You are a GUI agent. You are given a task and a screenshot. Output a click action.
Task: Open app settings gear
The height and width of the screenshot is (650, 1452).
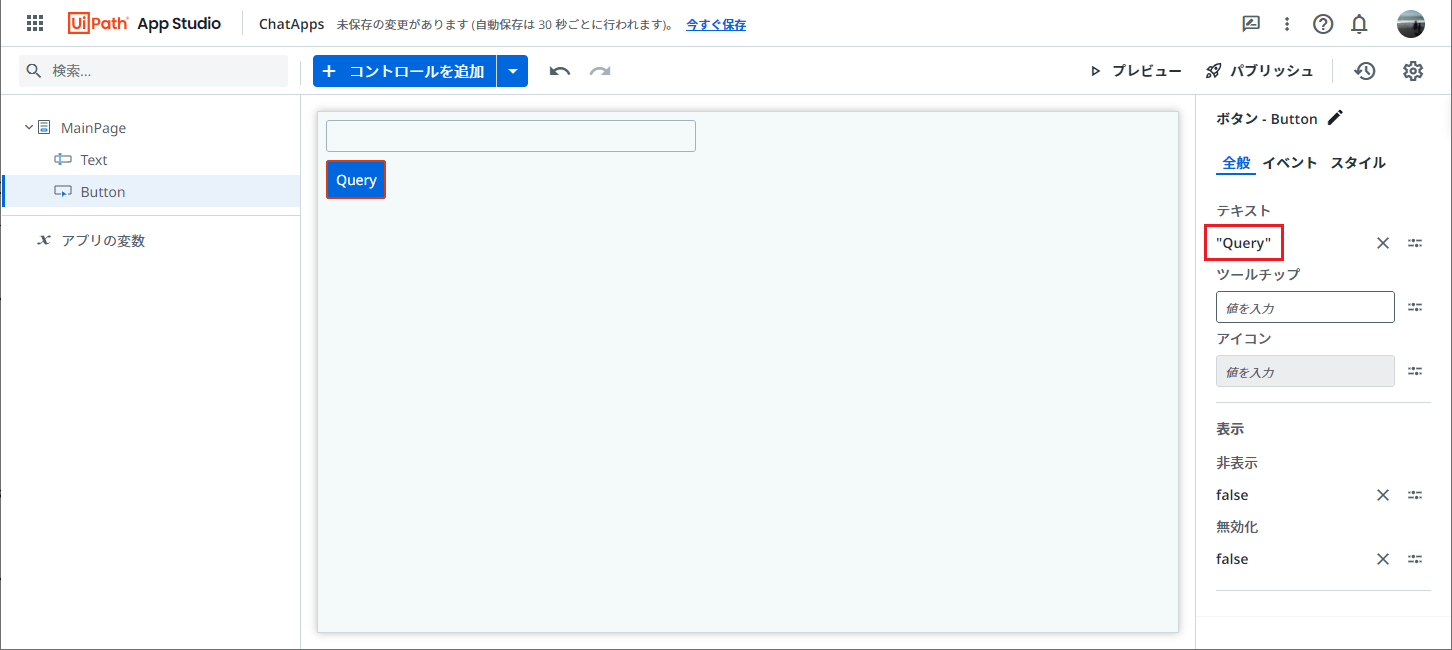[x=1413, y=71]
